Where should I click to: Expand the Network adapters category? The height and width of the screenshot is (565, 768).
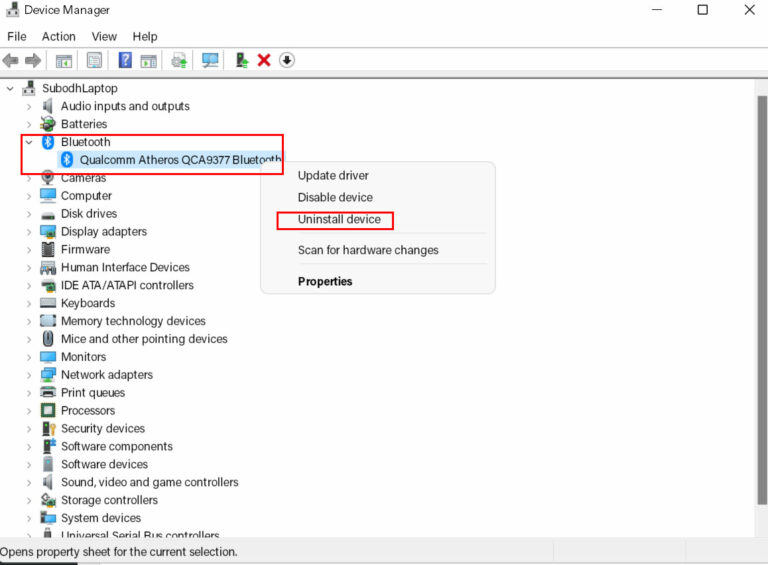(29, 375)
